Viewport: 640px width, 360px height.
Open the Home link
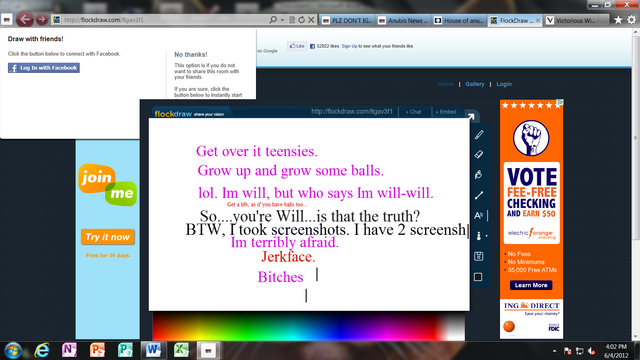(x=445, y=84)
